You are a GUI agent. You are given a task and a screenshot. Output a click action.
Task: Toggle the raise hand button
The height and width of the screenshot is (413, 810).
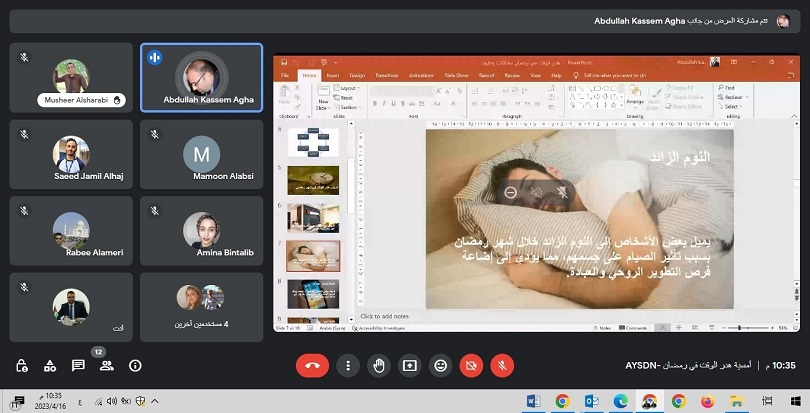point(378,366)
